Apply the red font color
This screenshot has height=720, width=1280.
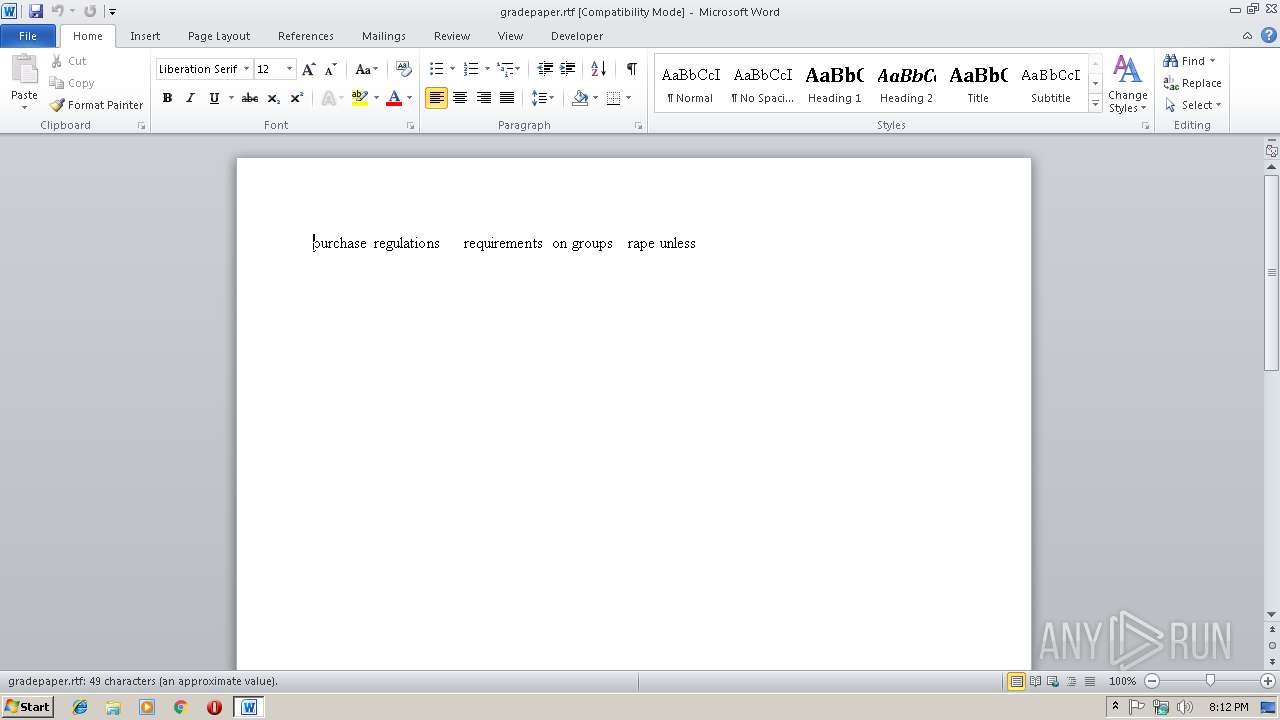(394, 98)
